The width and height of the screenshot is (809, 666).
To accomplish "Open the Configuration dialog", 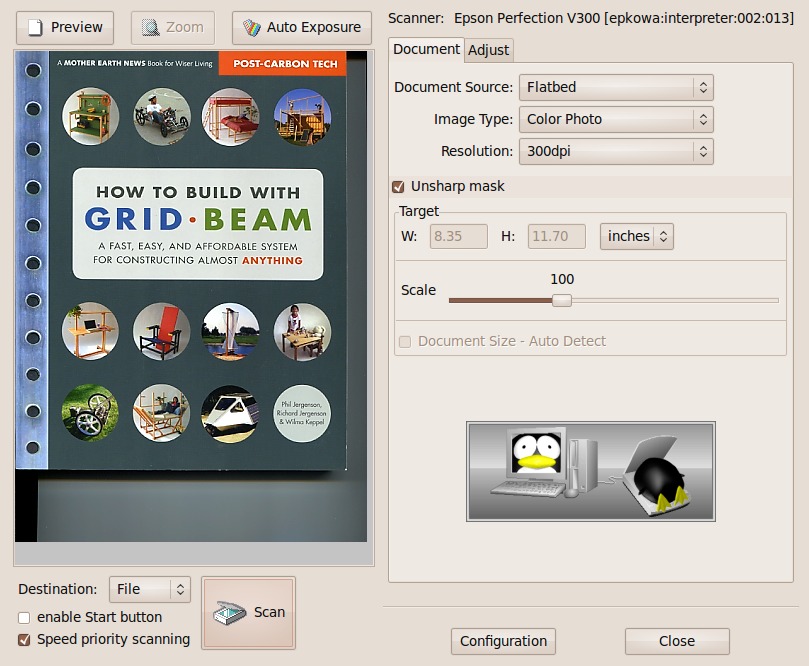I will click(504, 642).
